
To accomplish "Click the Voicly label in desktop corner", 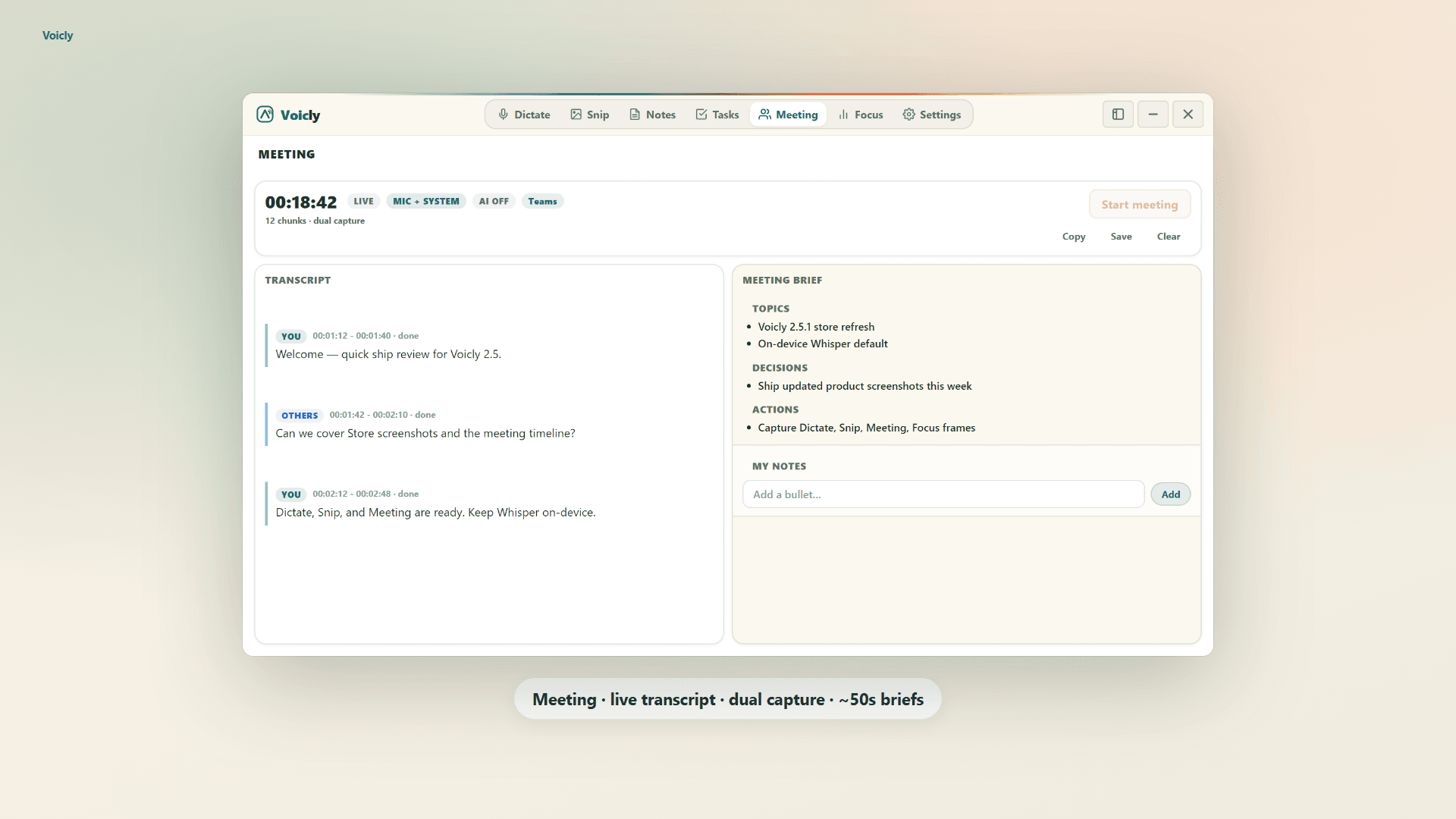I will [x=58, y=36].
